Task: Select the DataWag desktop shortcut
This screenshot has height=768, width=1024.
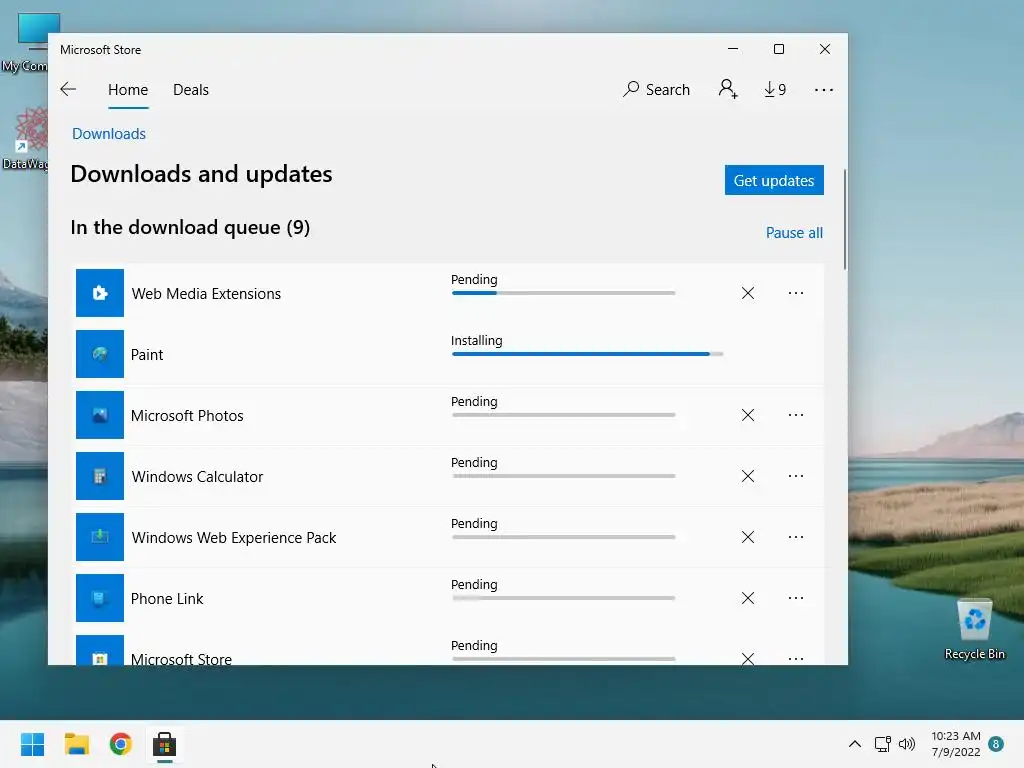Action: click(x=25, y=139)
